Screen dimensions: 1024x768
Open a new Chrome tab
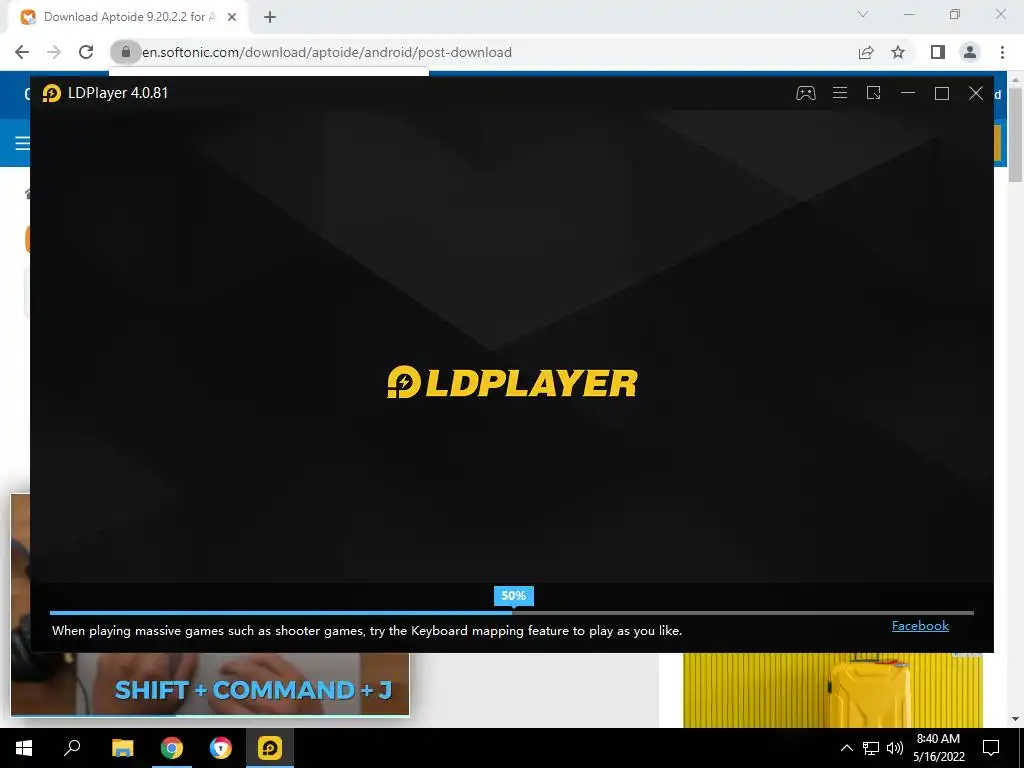coord(270,17)
